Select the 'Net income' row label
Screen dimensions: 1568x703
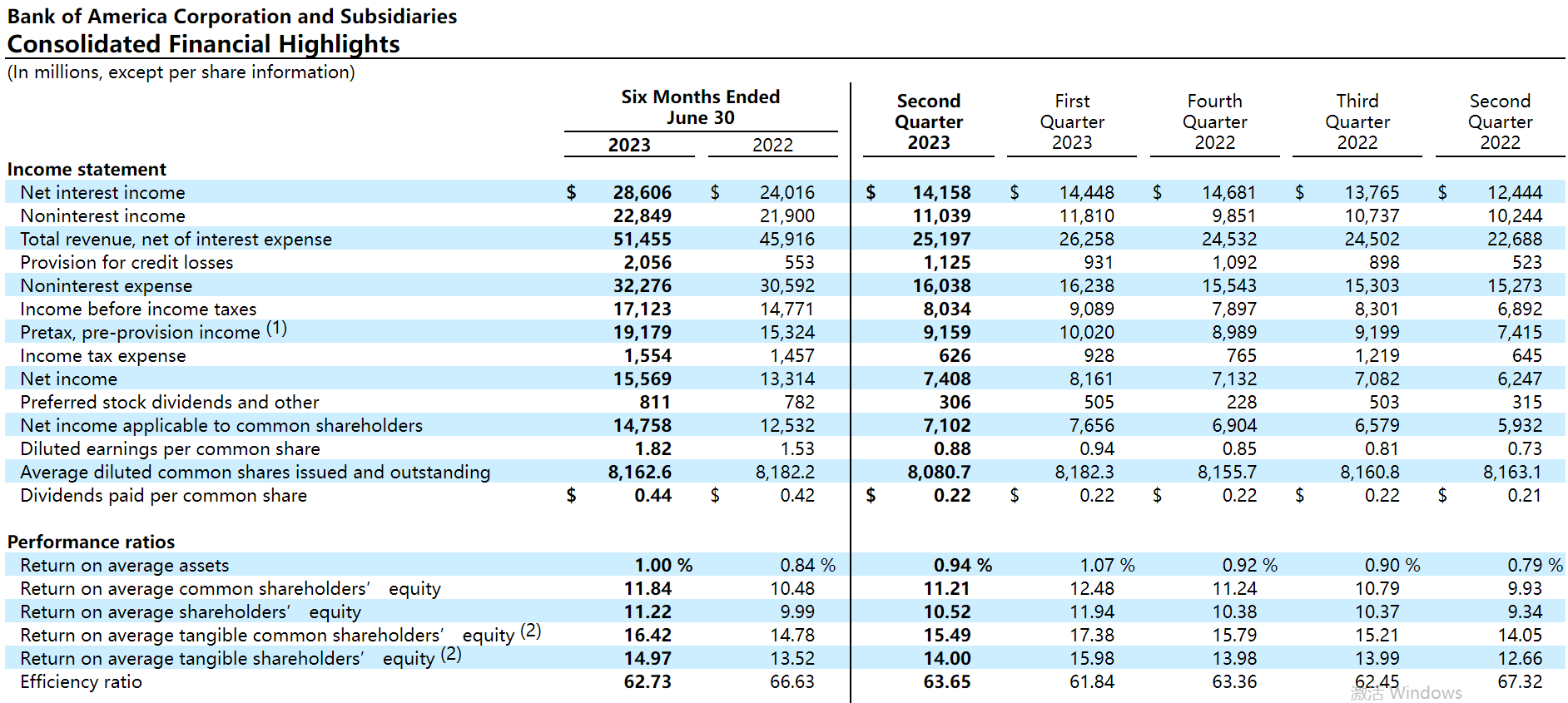coord(69,379)
